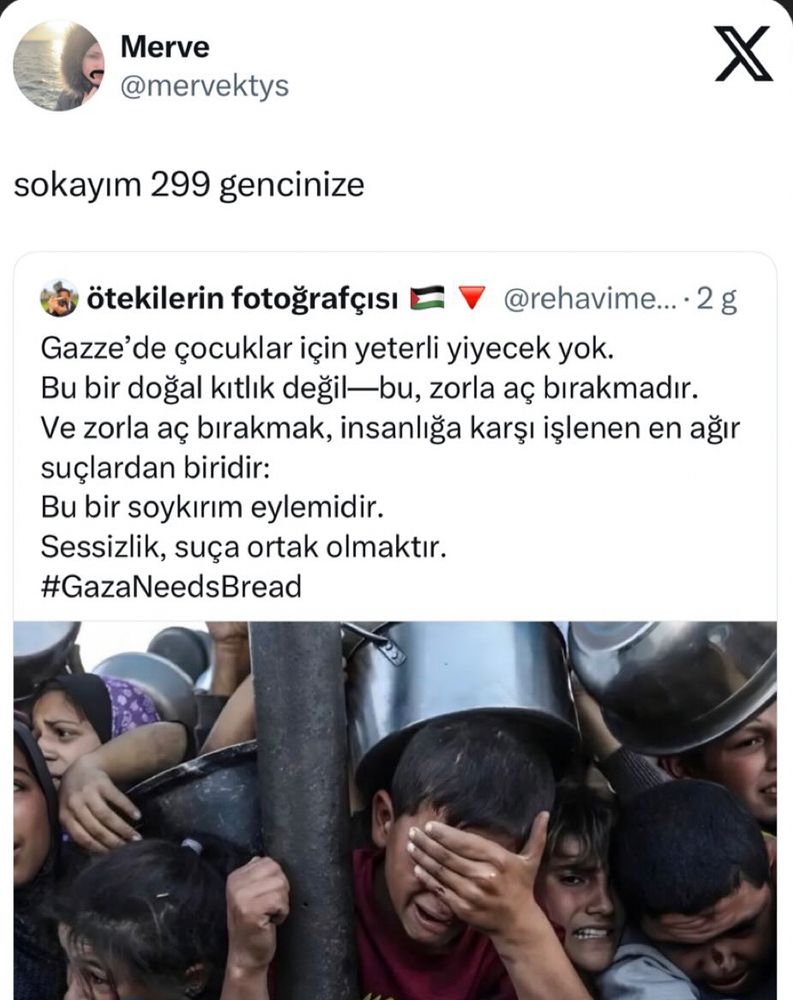Click the red downward triangle emoji
Screen dimensions: 793x1000
pos(472,298)
